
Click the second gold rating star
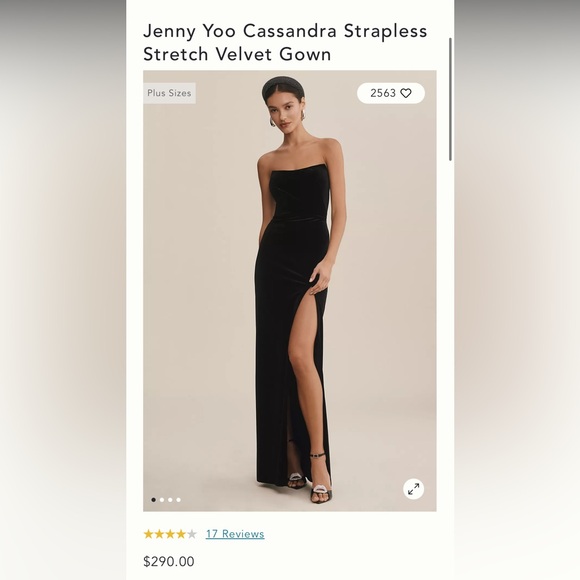(x=159, y=534)
